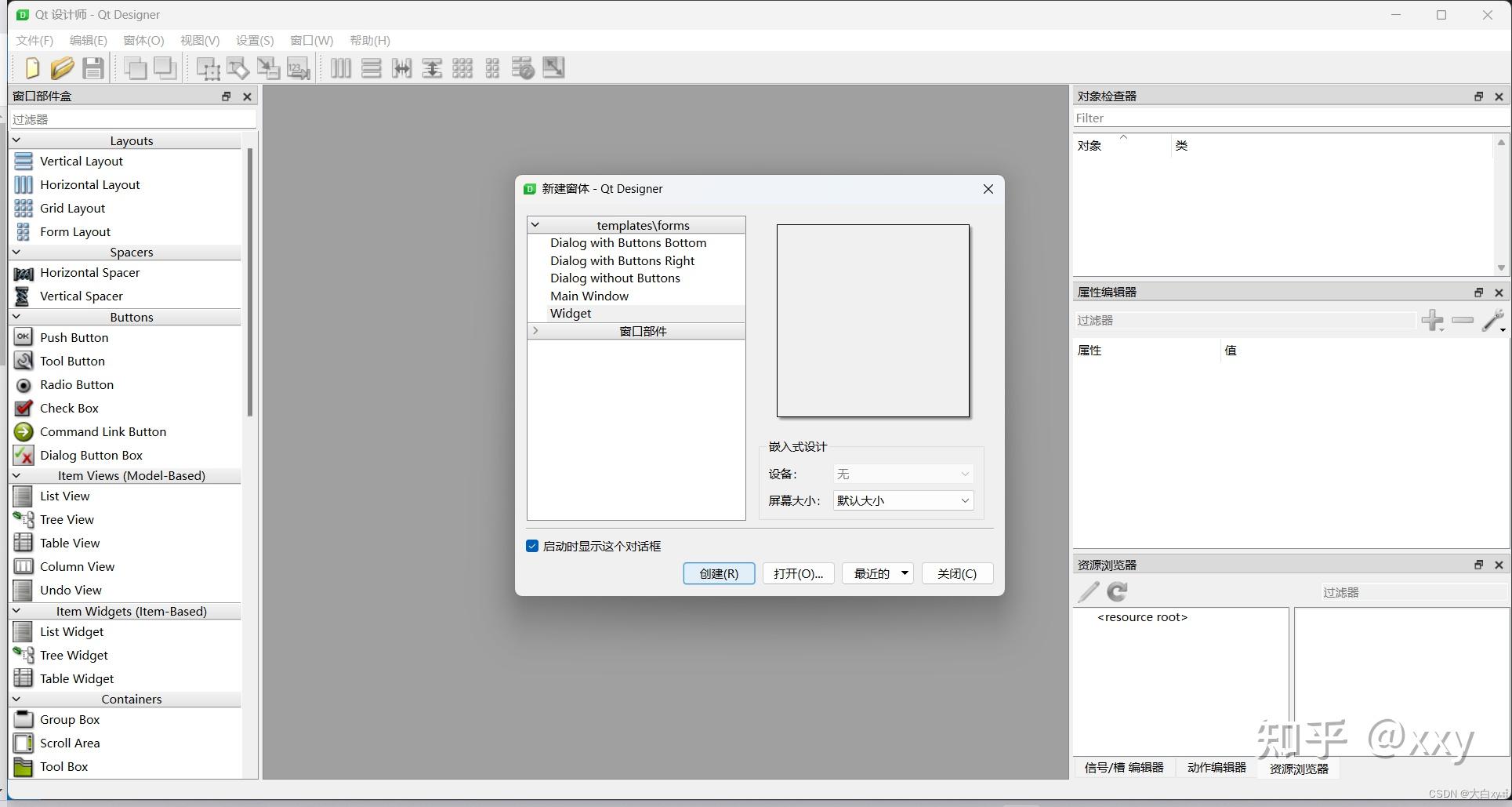Switch to the 信号/槽 编辑器 tab
The image size is (1512, 807).
[x=1124, y=768]
